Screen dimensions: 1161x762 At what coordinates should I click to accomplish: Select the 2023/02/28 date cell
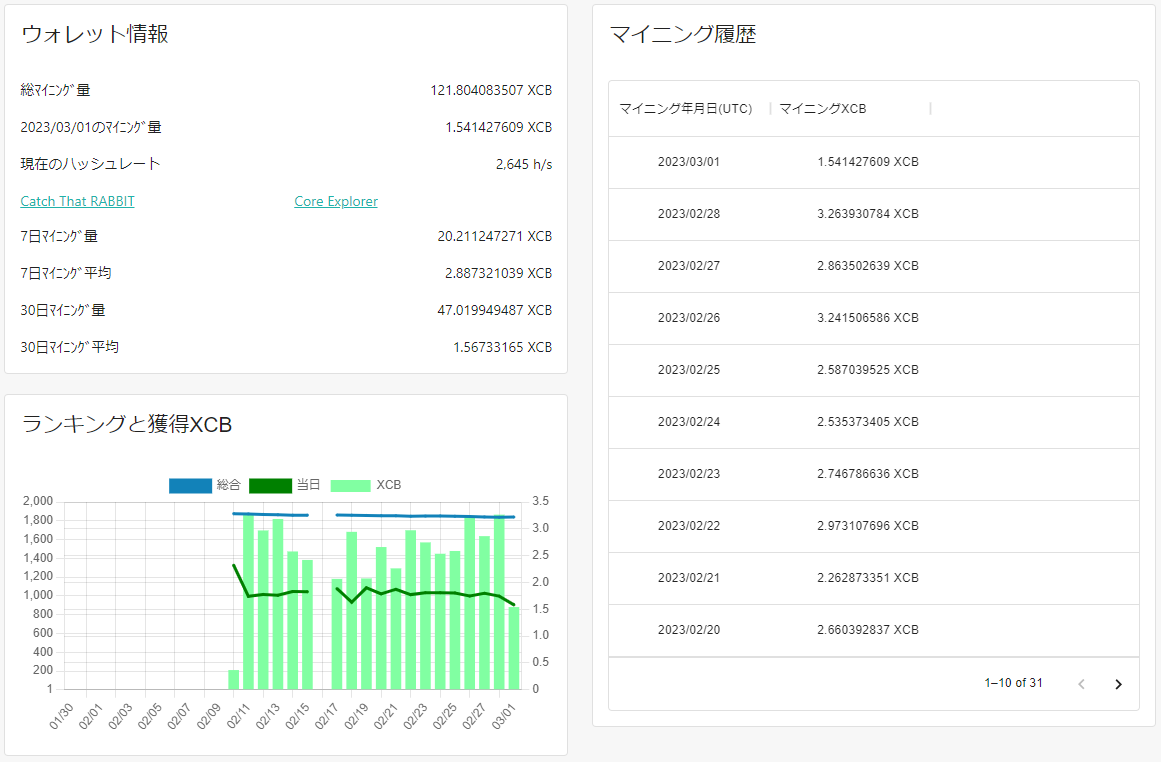click(x=689, y=214)
